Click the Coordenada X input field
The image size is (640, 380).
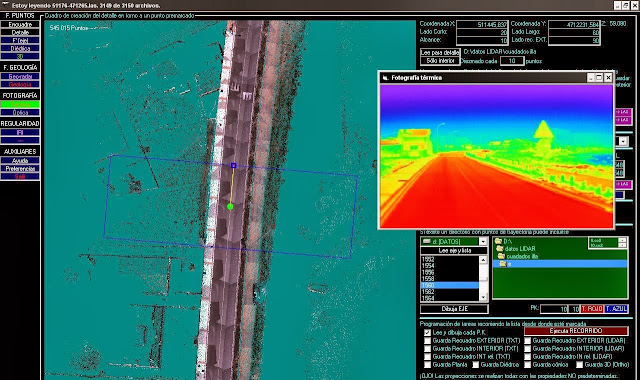482,24
